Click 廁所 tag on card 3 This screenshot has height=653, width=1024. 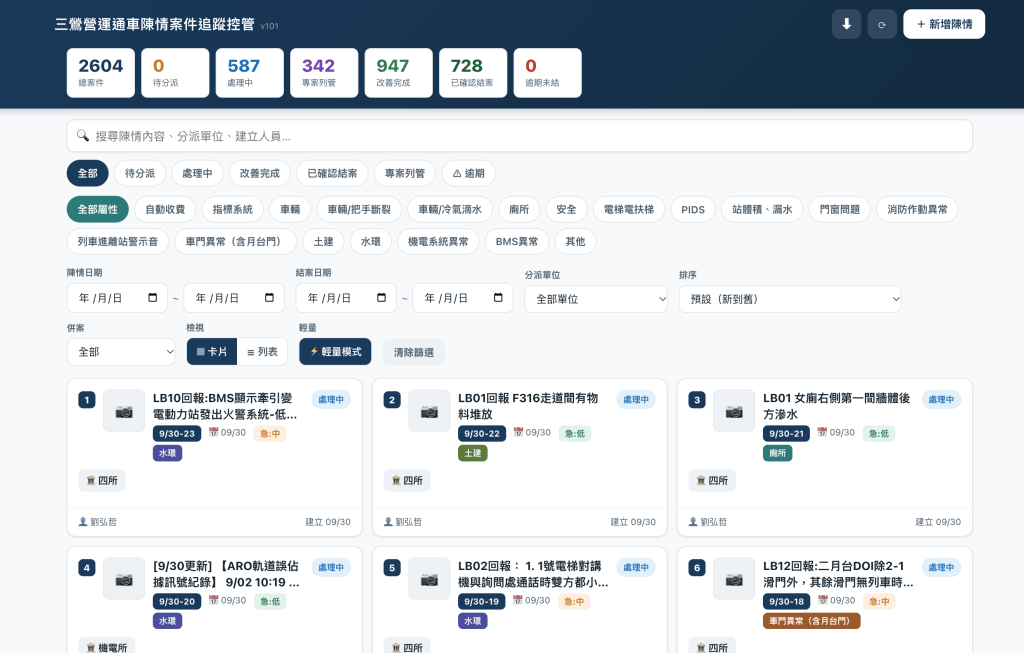777,453
